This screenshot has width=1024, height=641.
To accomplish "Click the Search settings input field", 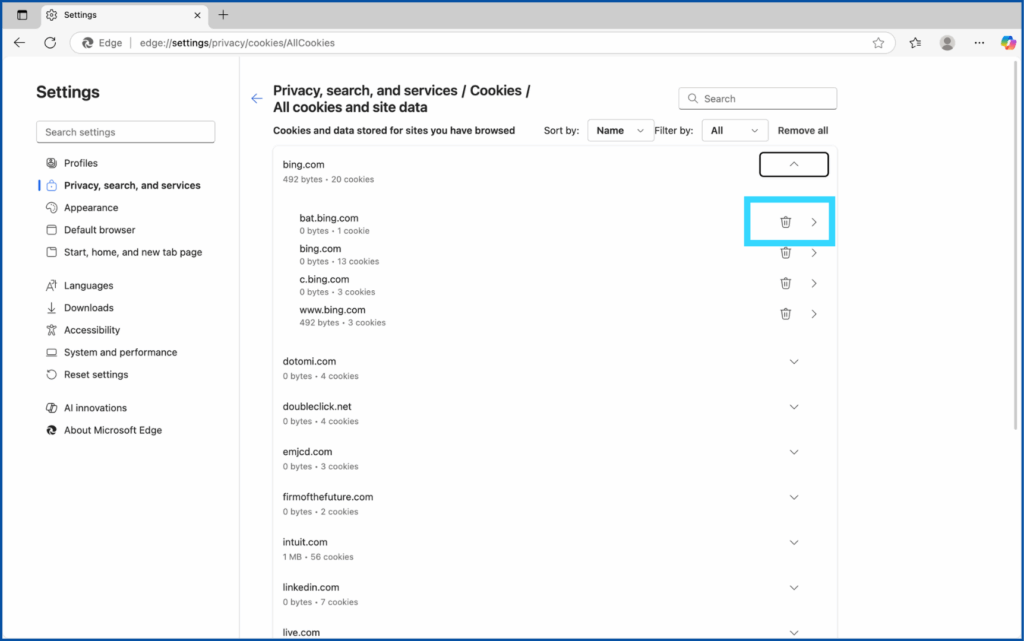I will coord(125,132).
